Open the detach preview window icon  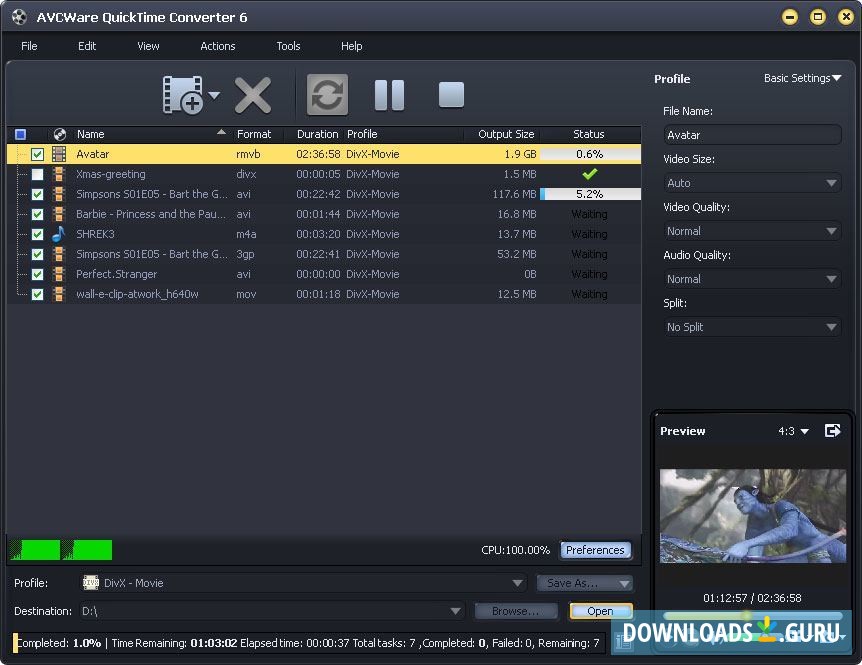[833, 430]
